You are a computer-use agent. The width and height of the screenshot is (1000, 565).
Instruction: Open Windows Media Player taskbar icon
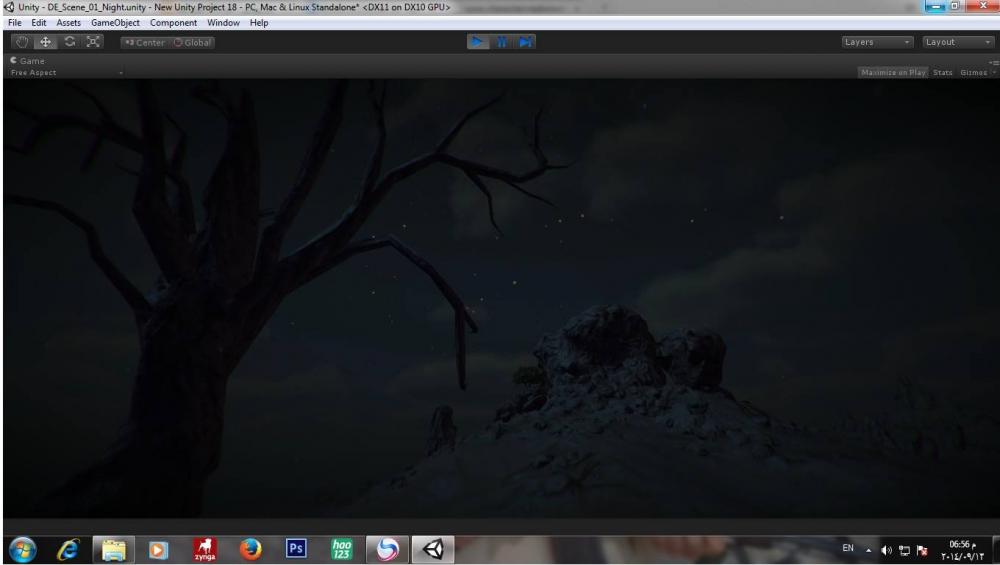[159, 550]
